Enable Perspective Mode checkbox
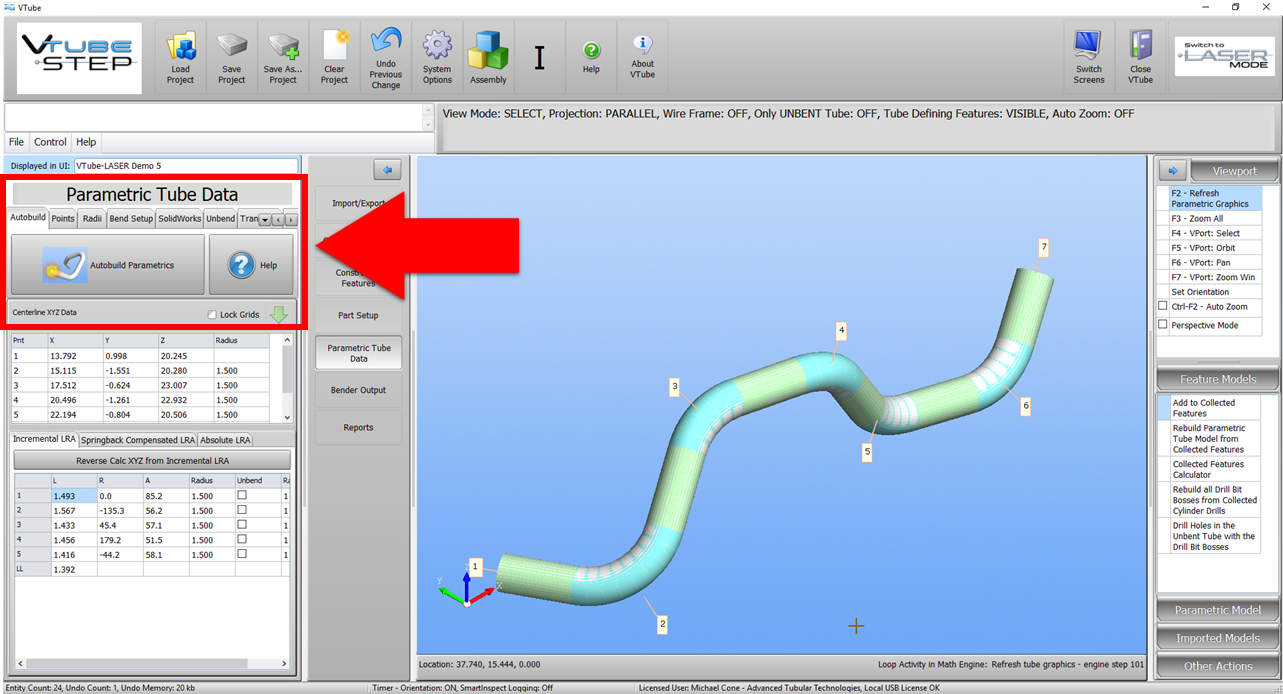The image size is (1283, 694). pyautogui.click(x=1162, y=325)
